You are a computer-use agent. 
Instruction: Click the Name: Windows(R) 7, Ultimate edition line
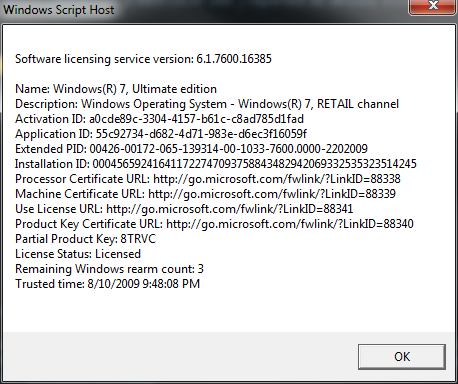click(x=116, y=89)
